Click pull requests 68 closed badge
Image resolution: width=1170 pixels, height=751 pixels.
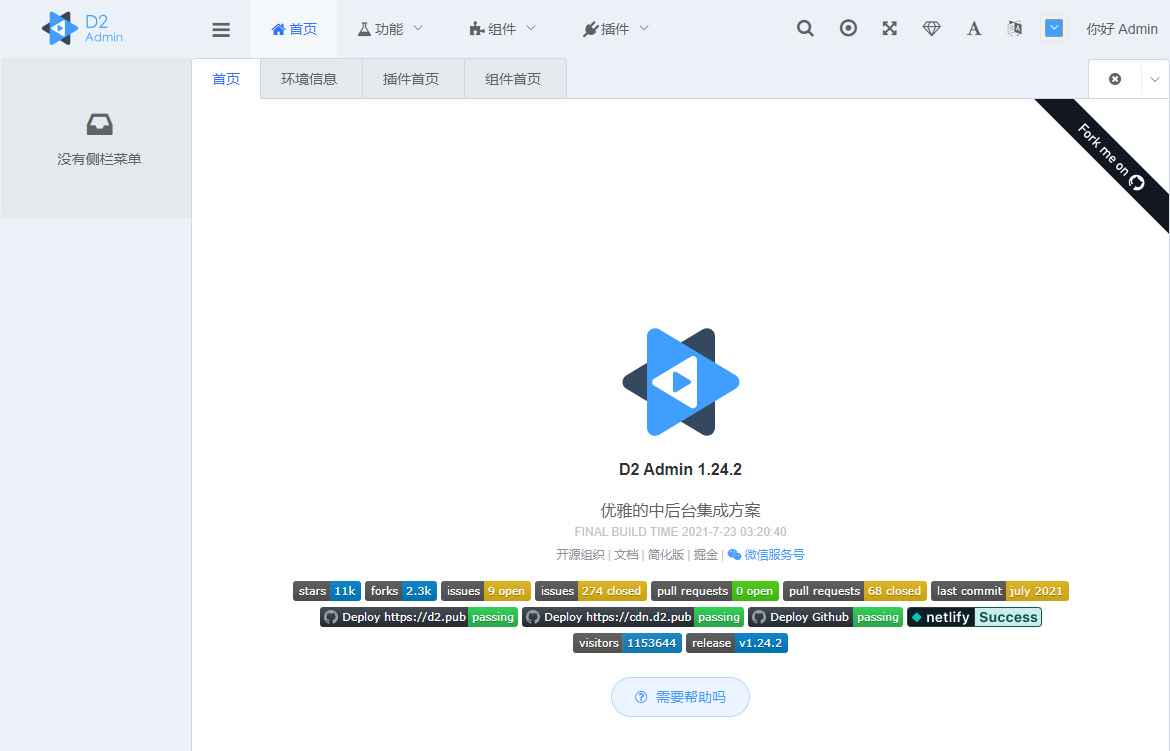point(855,591)
